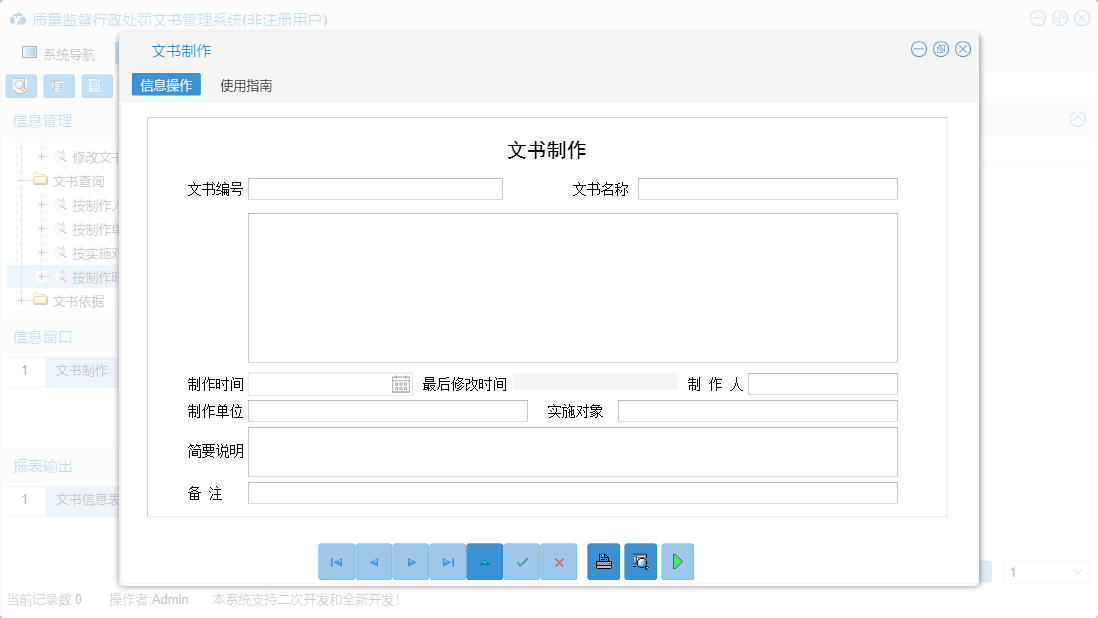Click the search icon in top toolbar

[x=20, y=86]
